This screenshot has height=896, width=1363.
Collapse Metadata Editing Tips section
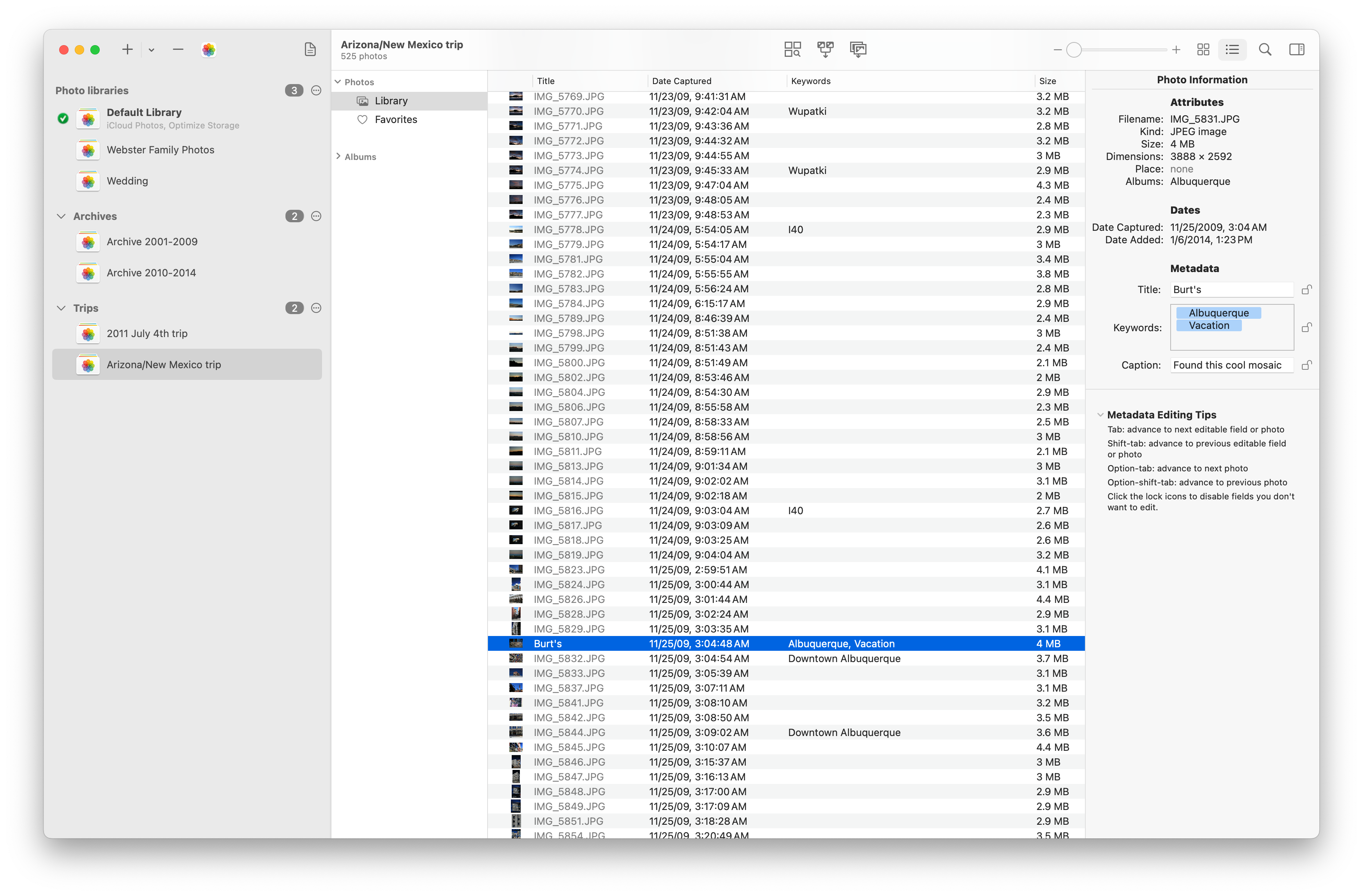1100,415
